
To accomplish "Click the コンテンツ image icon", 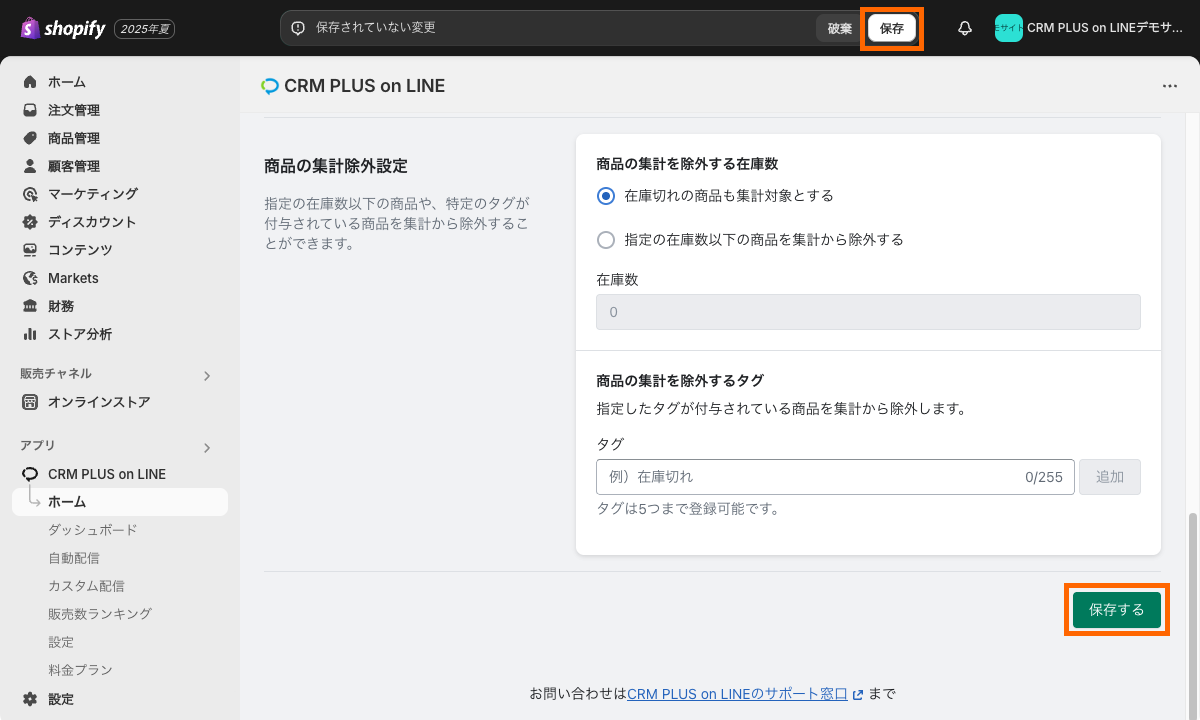I will (x=30, y=250).
